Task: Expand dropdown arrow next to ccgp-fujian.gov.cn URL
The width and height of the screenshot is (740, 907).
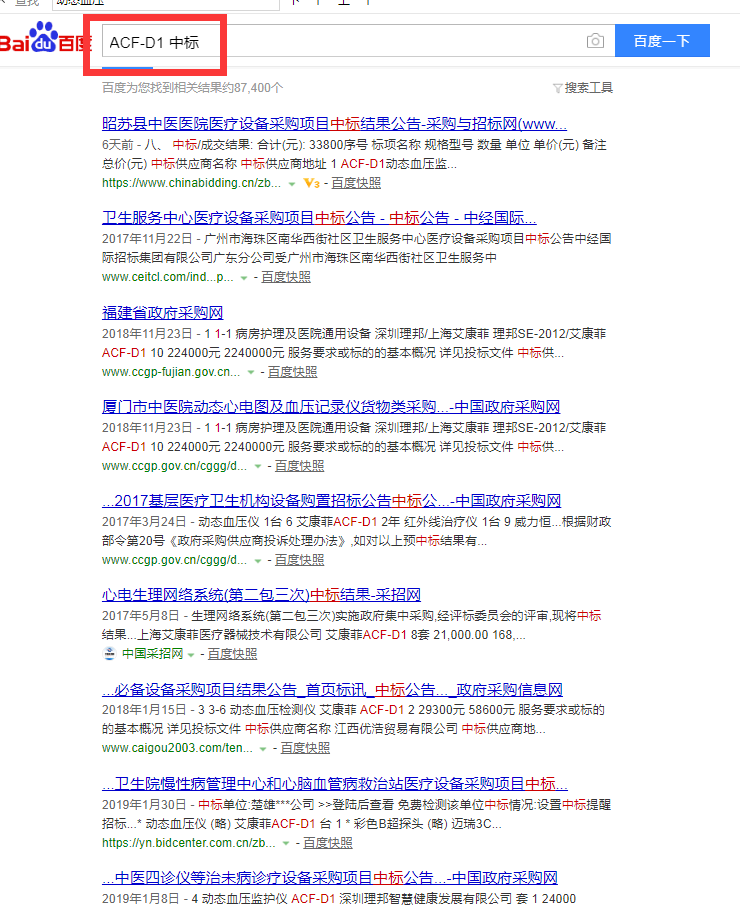Action: pos(251,373)
